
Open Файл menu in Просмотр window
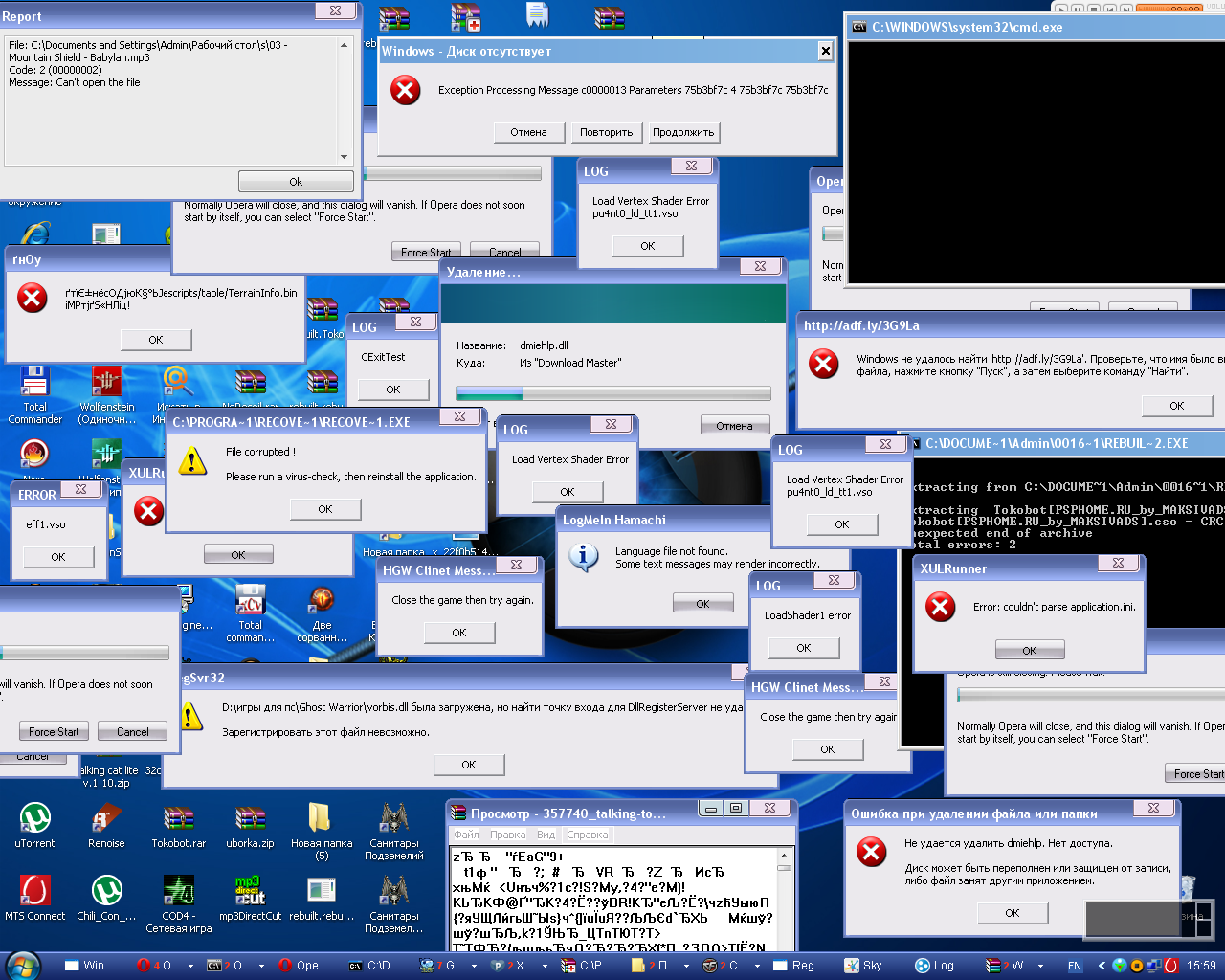point(467,835)
